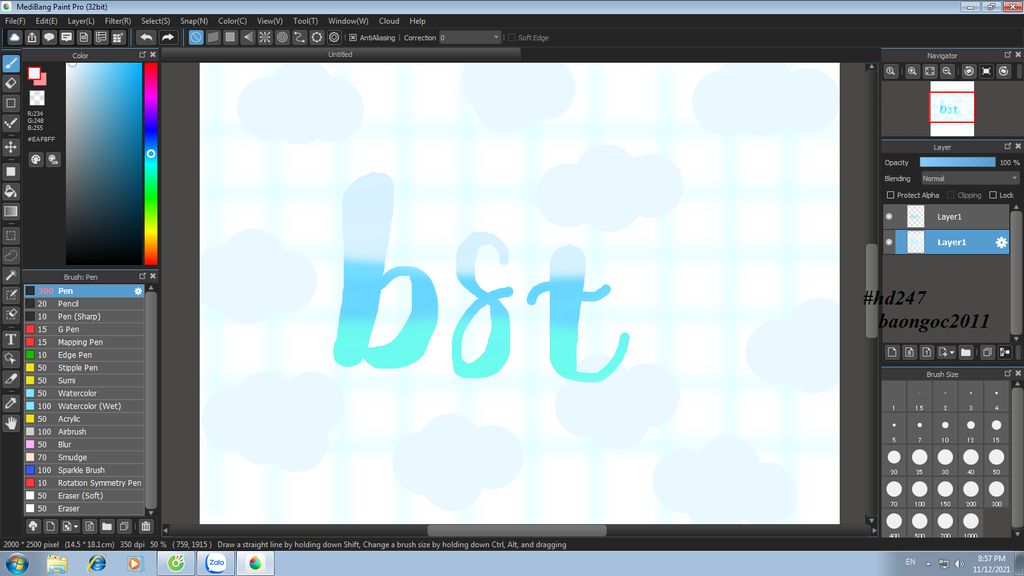The width and height of the screenshot is (1024, 576).
Task: Zoom out using Navigator magnifier minus
Action: click(947, 71)
